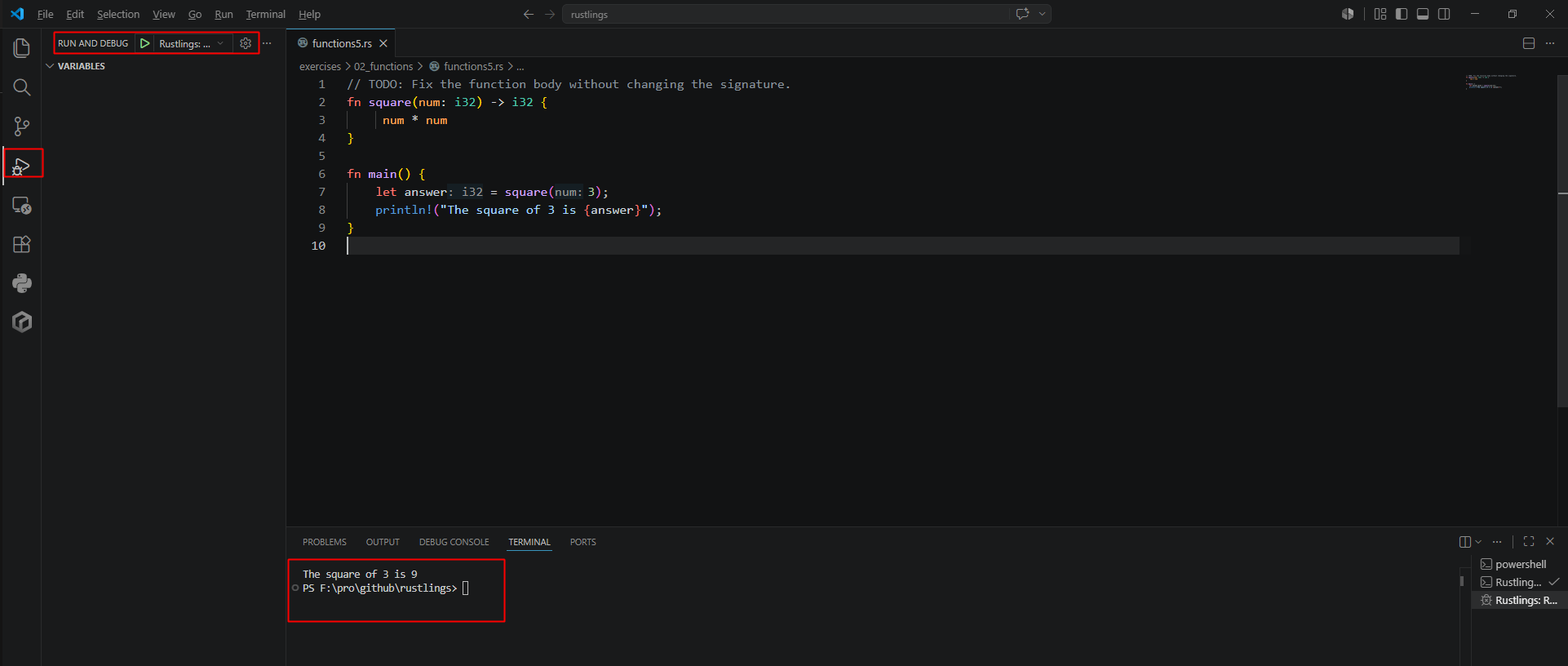Click the 02_functions breadcrumb
Viewport: 1568px width, 666px height.
[x=383, y=67]
